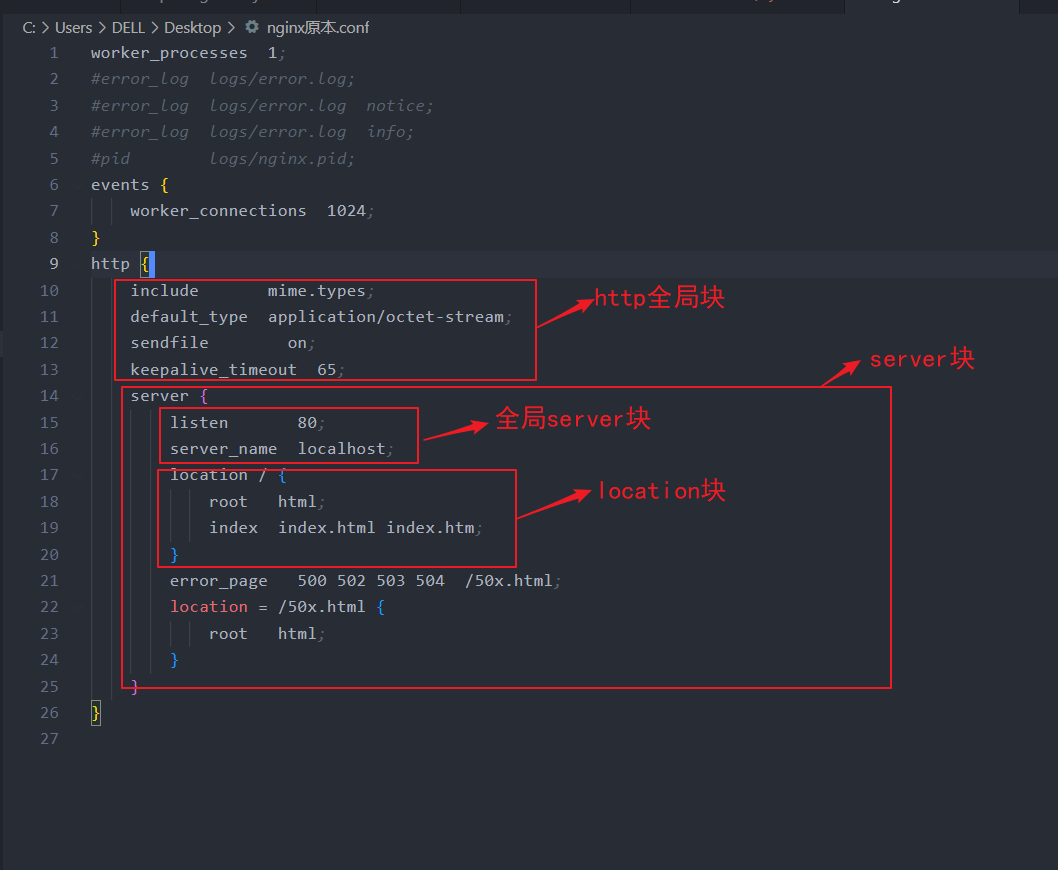1058x870 pixels.
Task: Place cursor on the worker_processes directive
Action: tap(170, 52)
